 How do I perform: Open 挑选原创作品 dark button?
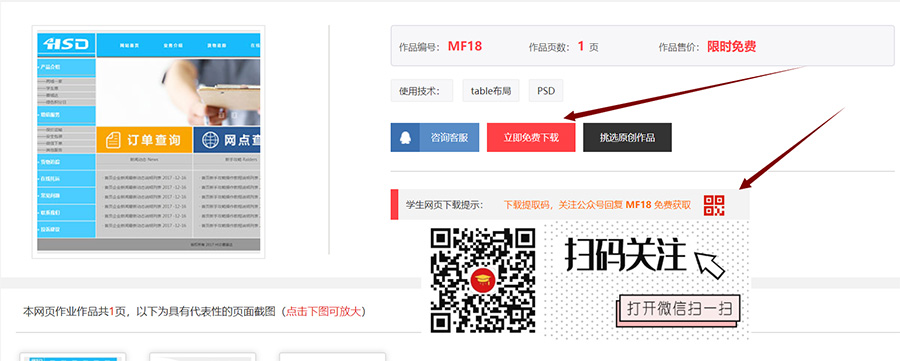(x=627, y=138)
